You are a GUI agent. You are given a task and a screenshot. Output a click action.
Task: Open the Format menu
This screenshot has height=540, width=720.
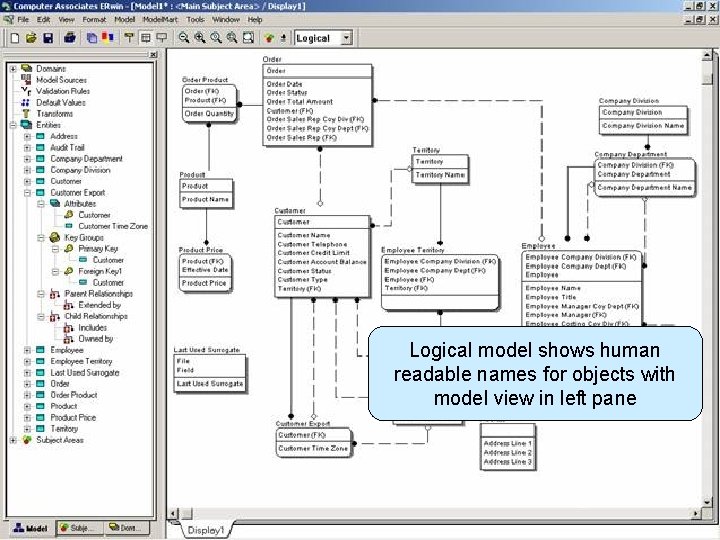(94, 19)
